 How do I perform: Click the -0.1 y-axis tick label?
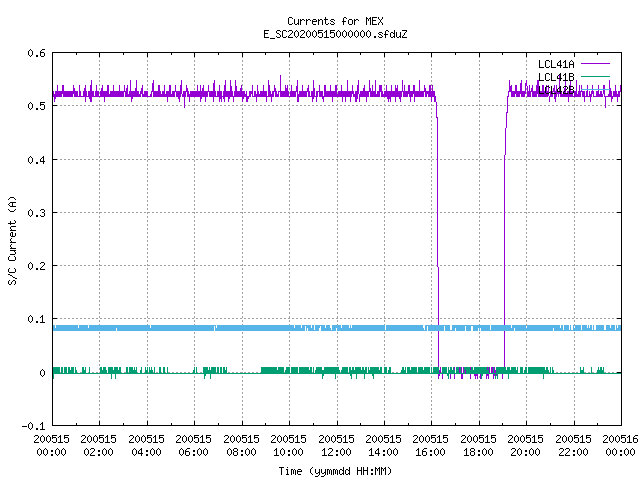pyautogui.click(x=33, y=426)
